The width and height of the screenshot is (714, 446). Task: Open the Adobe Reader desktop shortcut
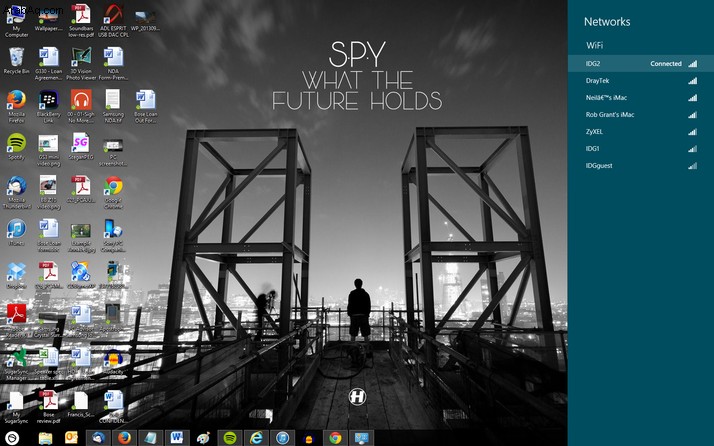click(x=16, y=322)
